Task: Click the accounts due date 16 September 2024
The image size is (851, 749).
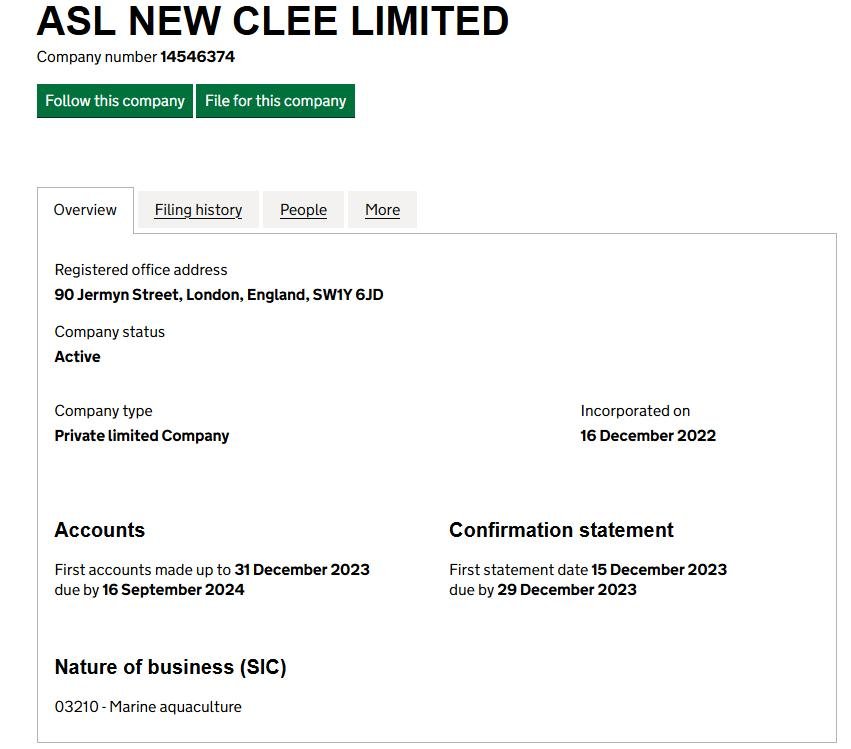Action: [172, 590]
